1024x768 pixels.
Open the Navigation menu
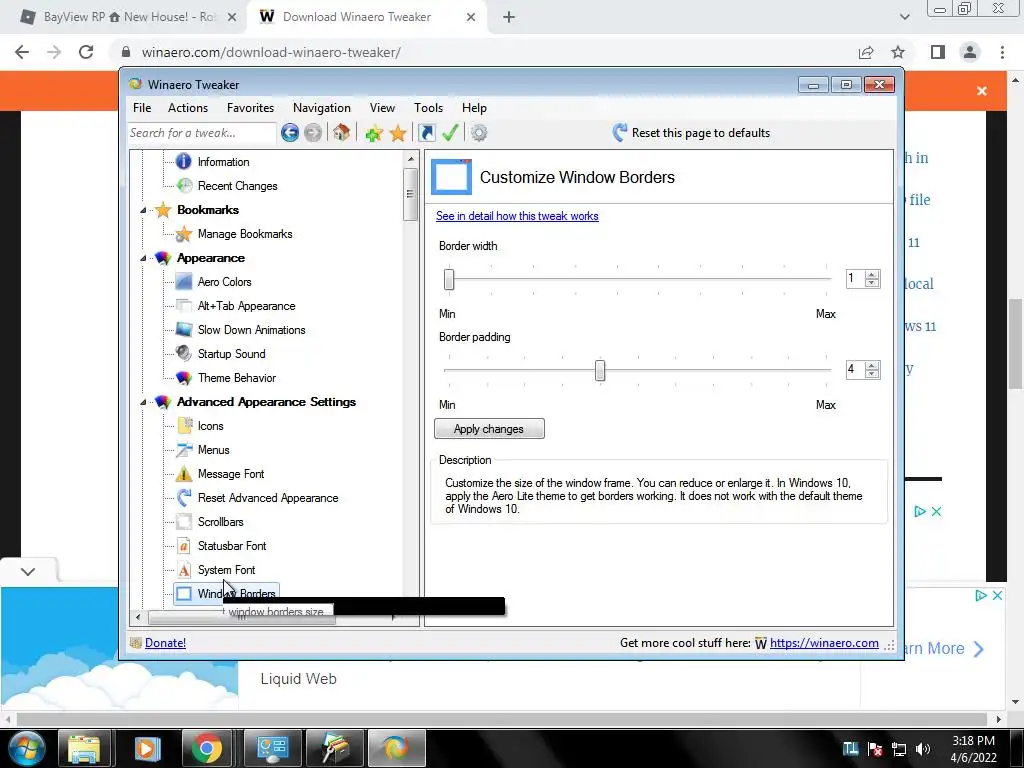(321, 108)
